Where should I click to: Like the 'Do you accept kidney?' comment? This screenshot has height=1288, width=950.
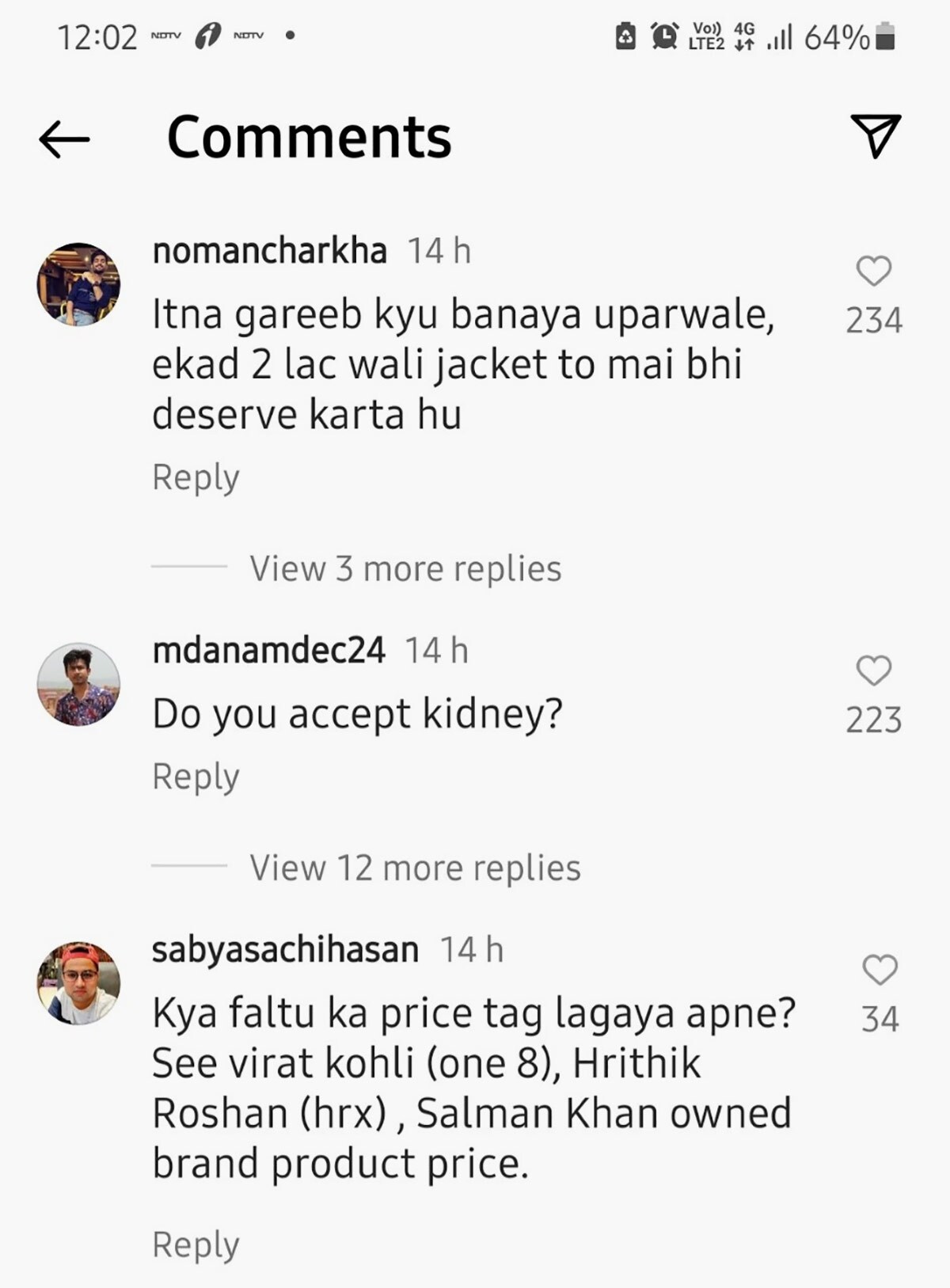(x=874, y=671)
